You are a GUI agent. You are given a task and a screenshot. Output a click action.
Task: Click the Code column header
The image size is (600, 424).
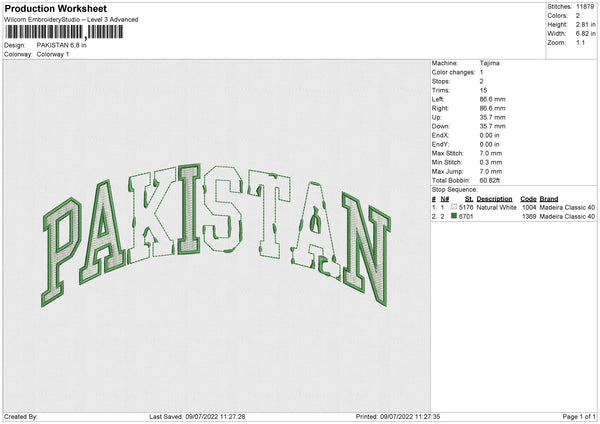[528, 199]
